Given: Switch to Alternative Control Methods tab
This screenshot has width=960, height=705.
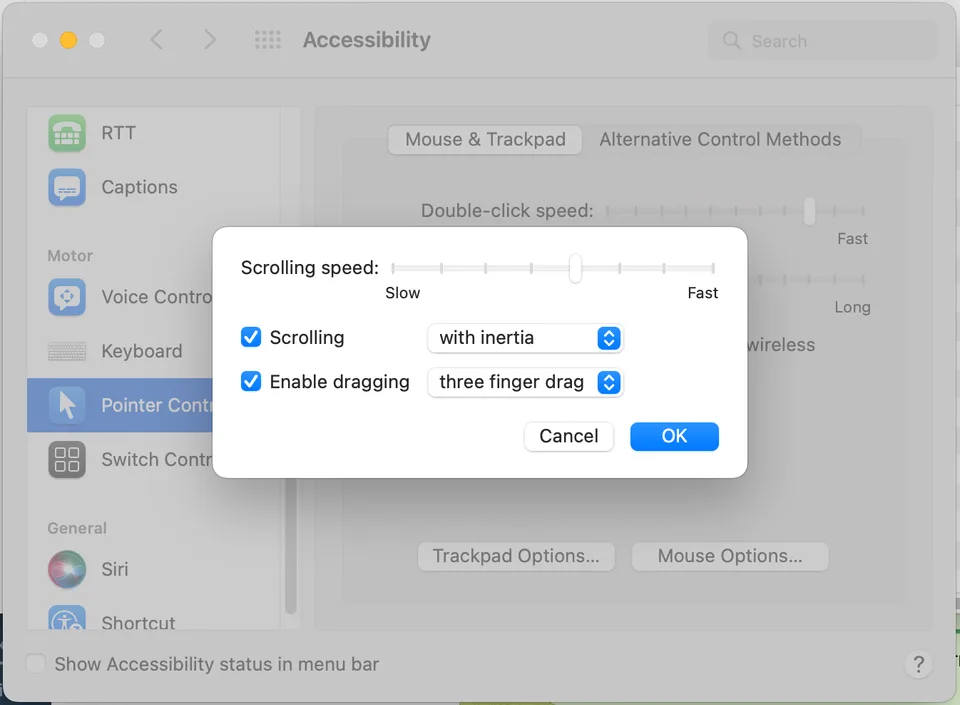Looking at the screenshot, I should click(720, 140).
